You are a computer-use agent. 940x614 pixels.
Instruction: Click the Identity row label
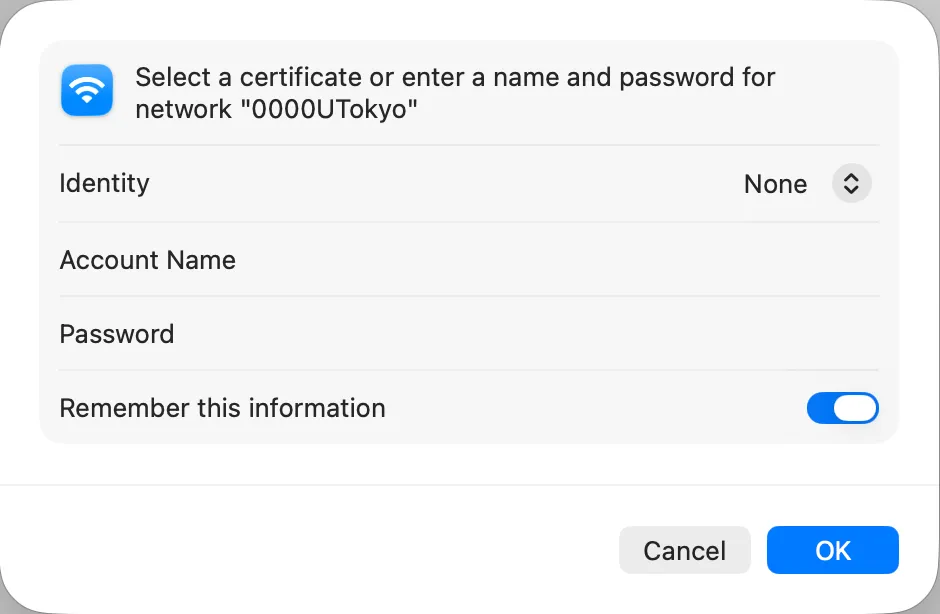click(x=104, y=183)
